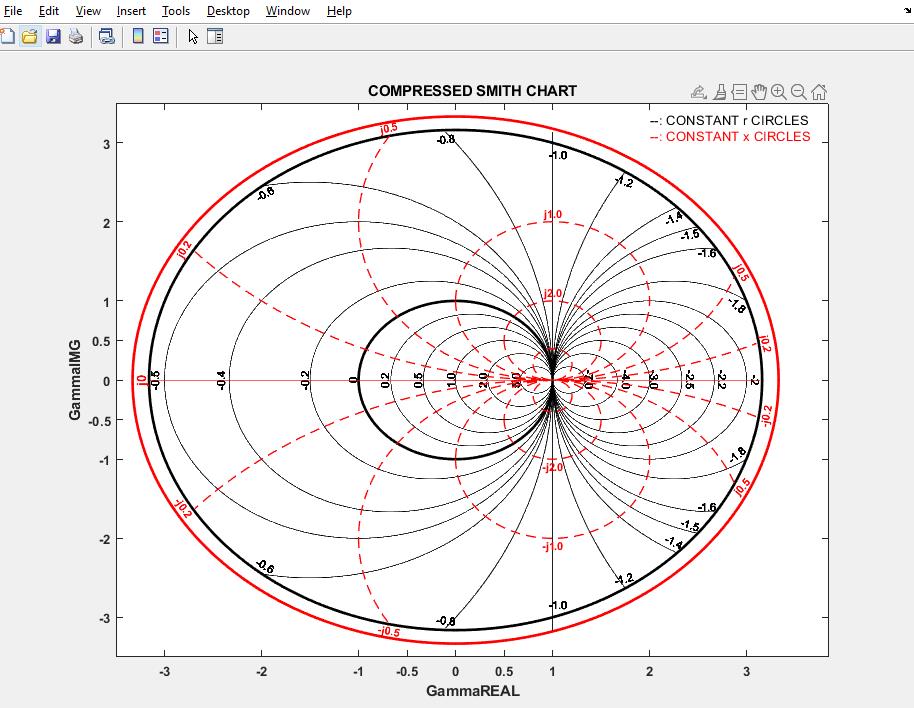Open the Help menu
This screenshot has width=914, height=708.
point(339,11)
